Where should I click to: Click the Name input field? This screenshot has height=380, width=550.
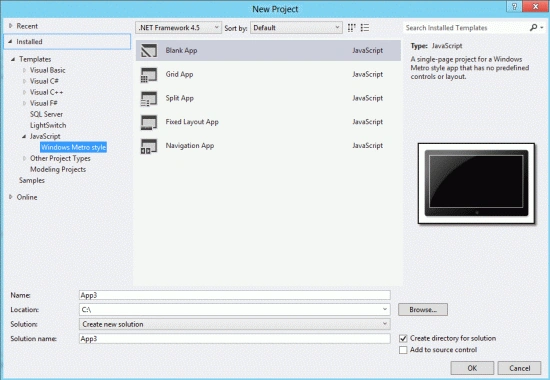[x=235, y=295]
